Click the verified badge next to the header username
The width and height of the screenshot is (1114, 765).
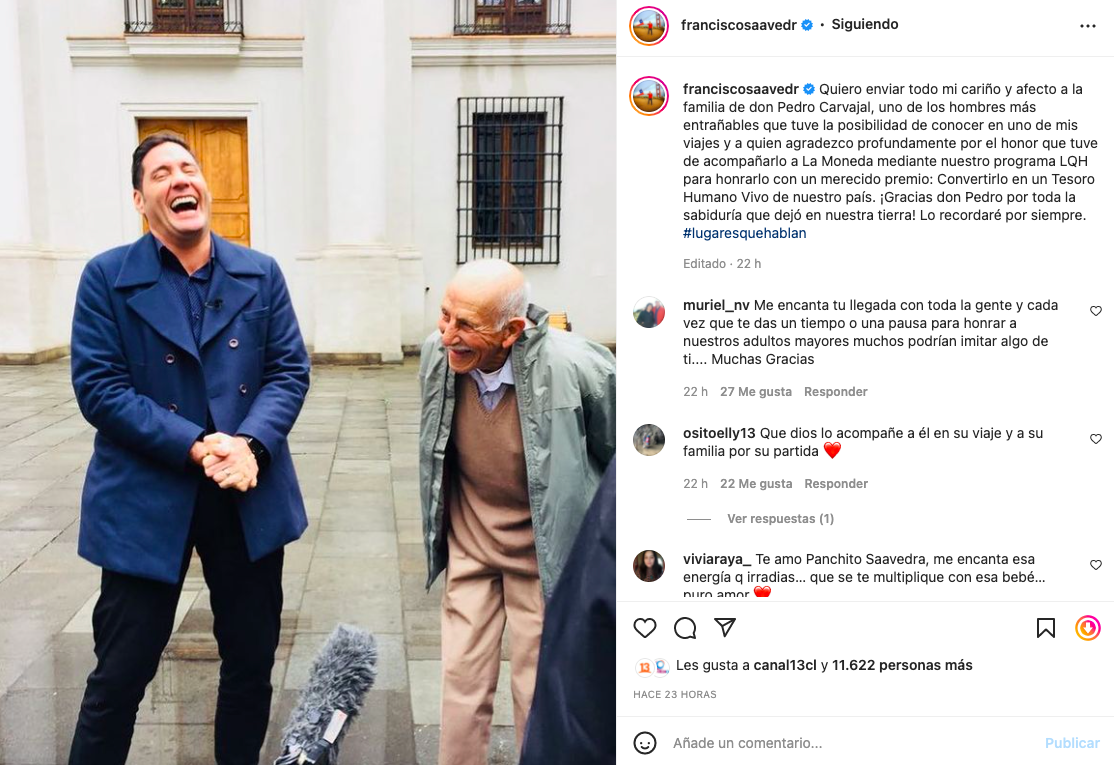click(807, 25)
